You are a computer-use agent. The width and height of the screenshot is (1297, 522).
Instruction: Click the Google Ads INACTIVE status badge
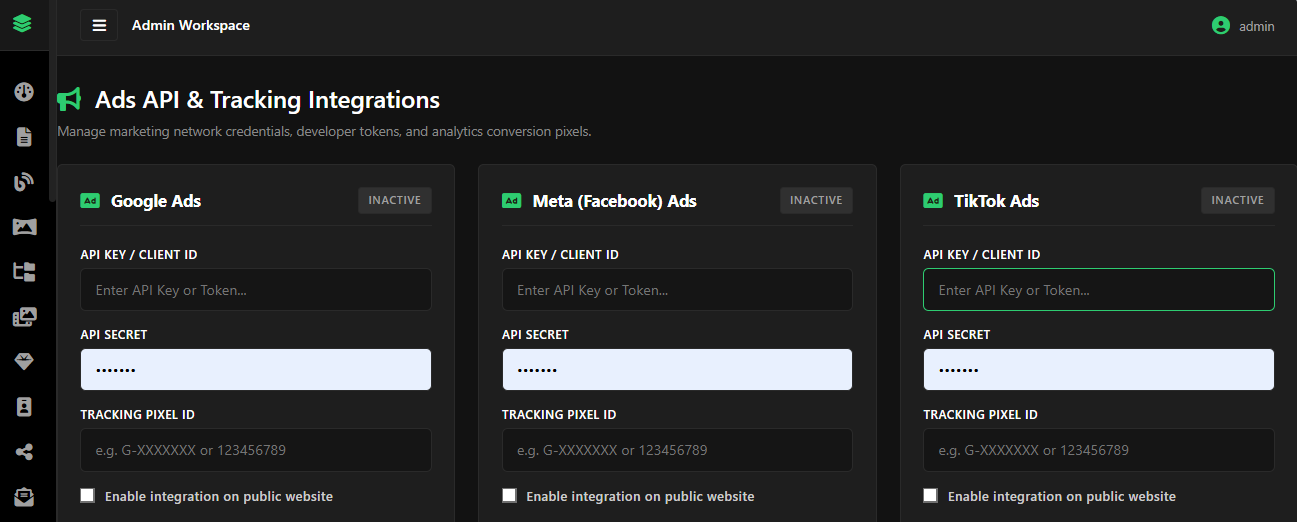pyautogui.click(x=395, y=200)
